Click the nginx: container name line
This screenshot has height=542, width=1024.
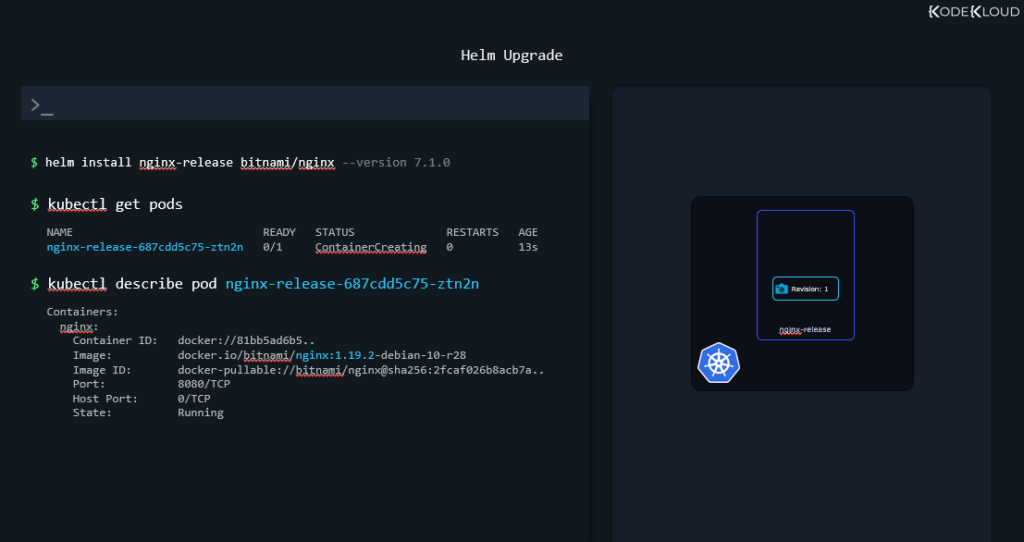(79, 327)
